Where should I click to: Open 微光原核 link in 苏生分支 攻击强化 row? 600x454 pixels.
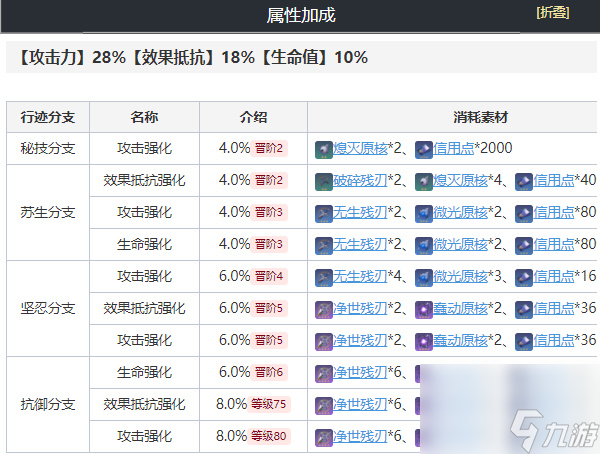pyautogui.click(x=461, y=212)
